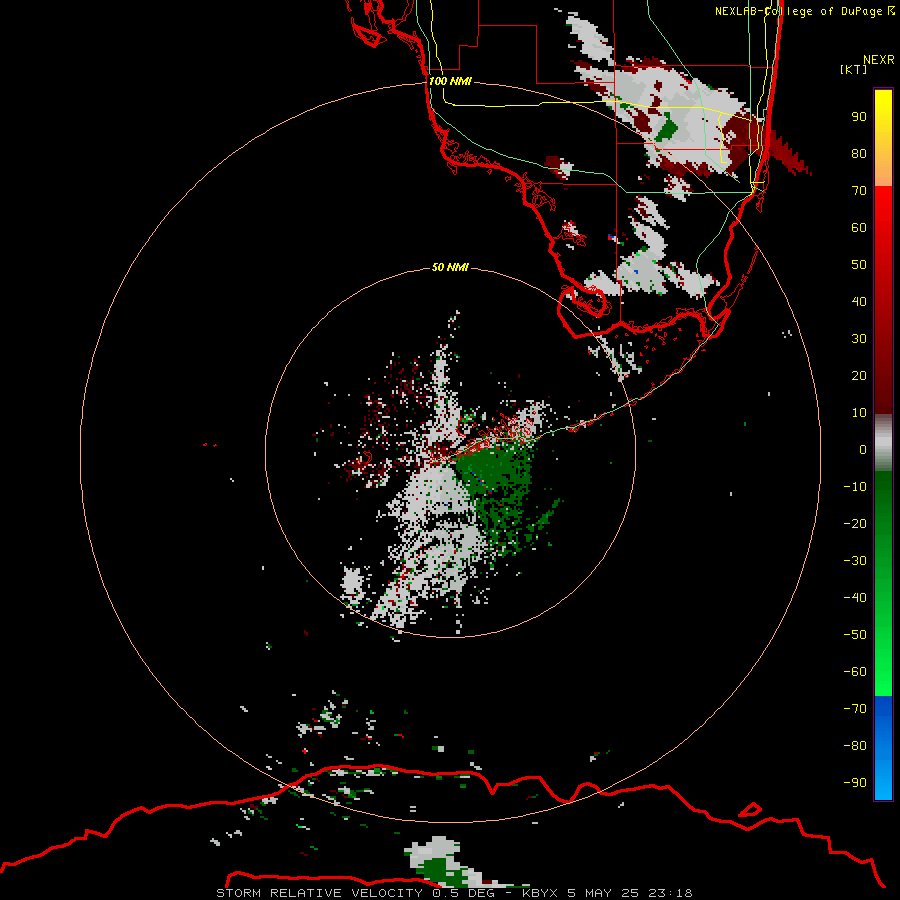
Task: Click the 40 value on the velocity scale
Action: pos(859,301)
